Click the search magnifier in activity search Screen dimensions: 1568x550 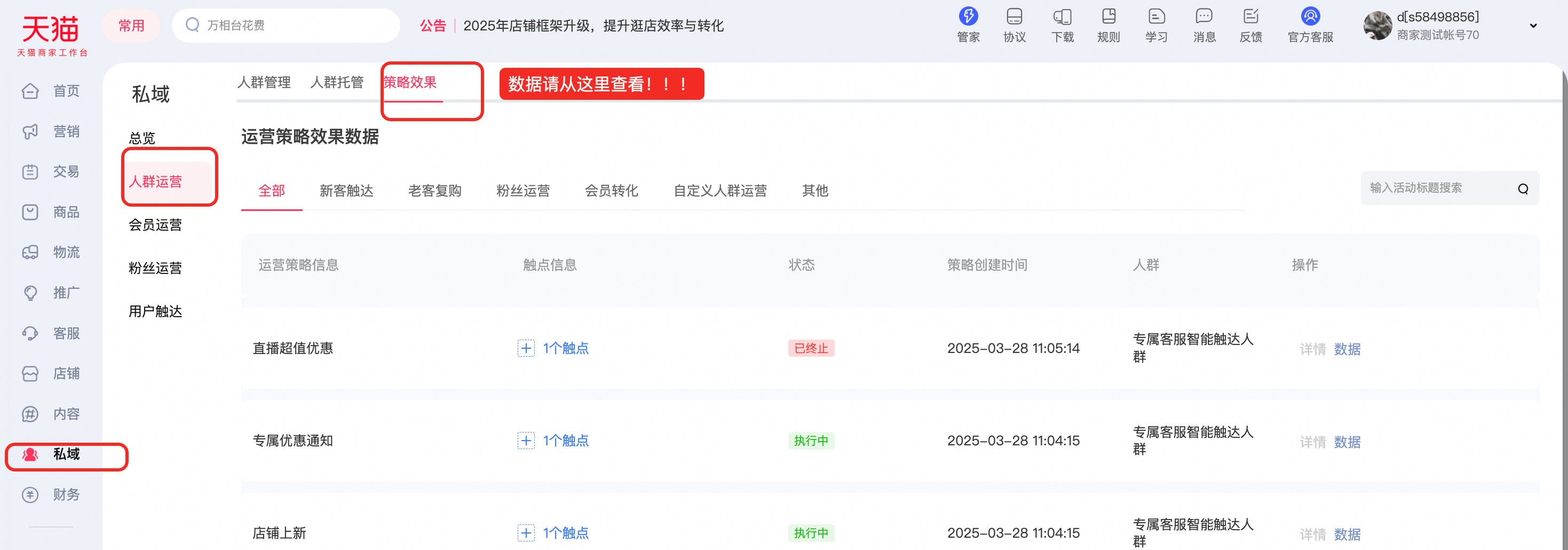click(1523, 189)
